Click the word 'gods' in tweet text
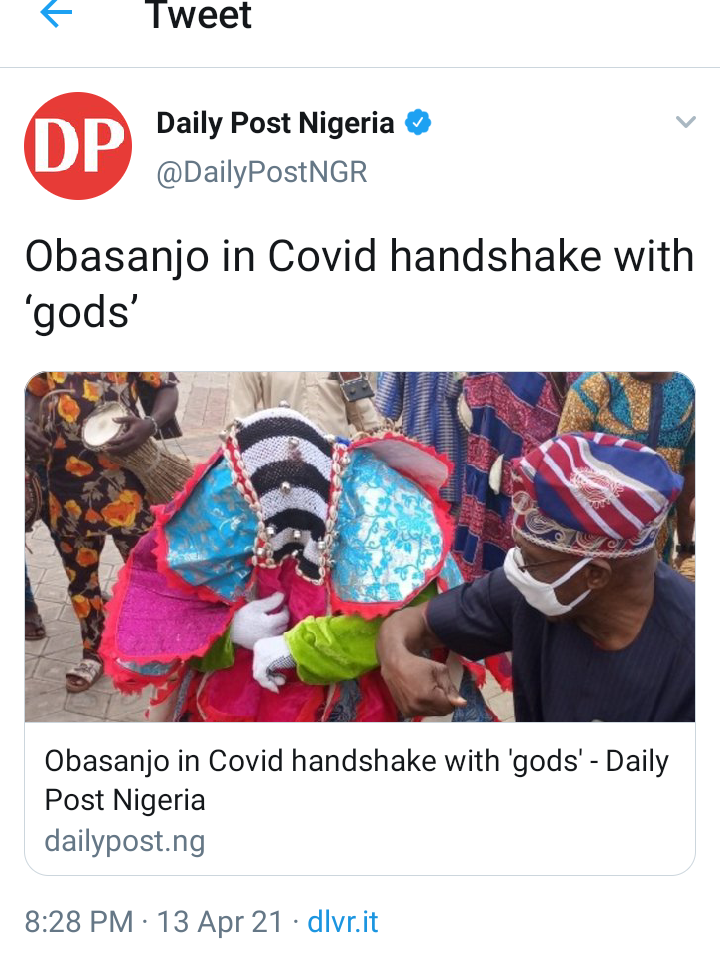Screen dimensions: 720x964 point(81,312)
